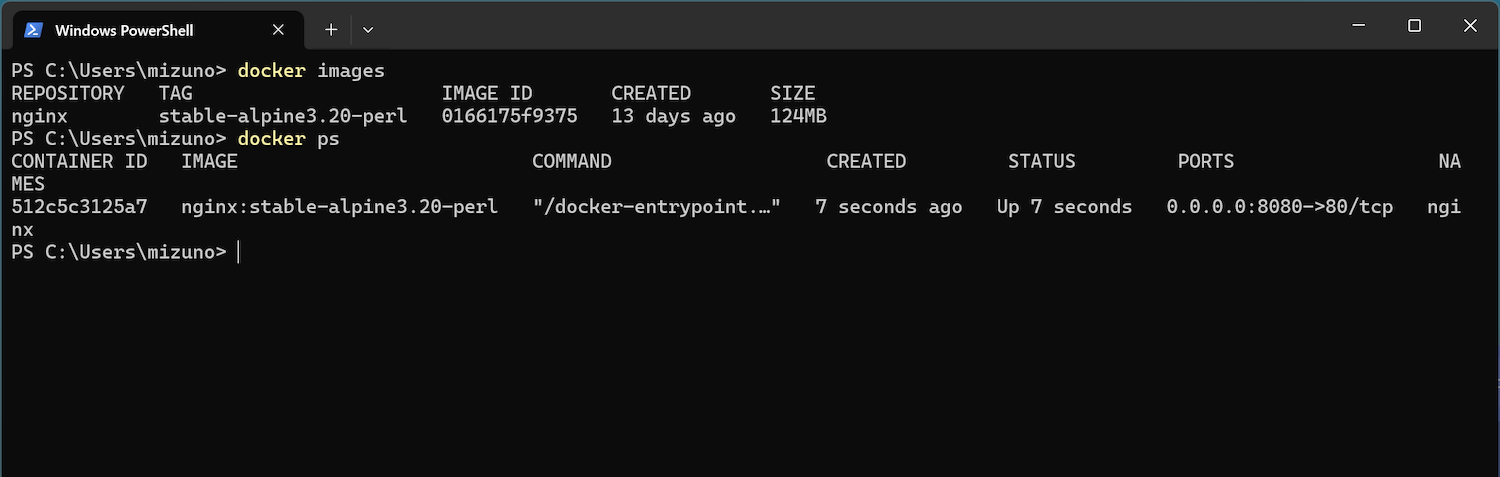Screen dimensions: 1500x477
Task: Click the stable-alpine3.20-perl tag in images output
Action: coord(283,116)
